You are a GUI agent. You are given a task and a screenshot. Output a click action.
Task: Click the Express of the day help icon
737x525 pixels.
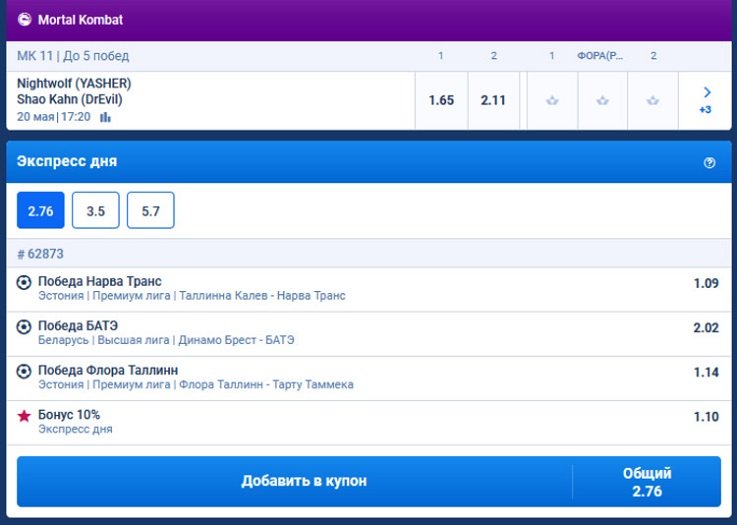tap(709, 163)
